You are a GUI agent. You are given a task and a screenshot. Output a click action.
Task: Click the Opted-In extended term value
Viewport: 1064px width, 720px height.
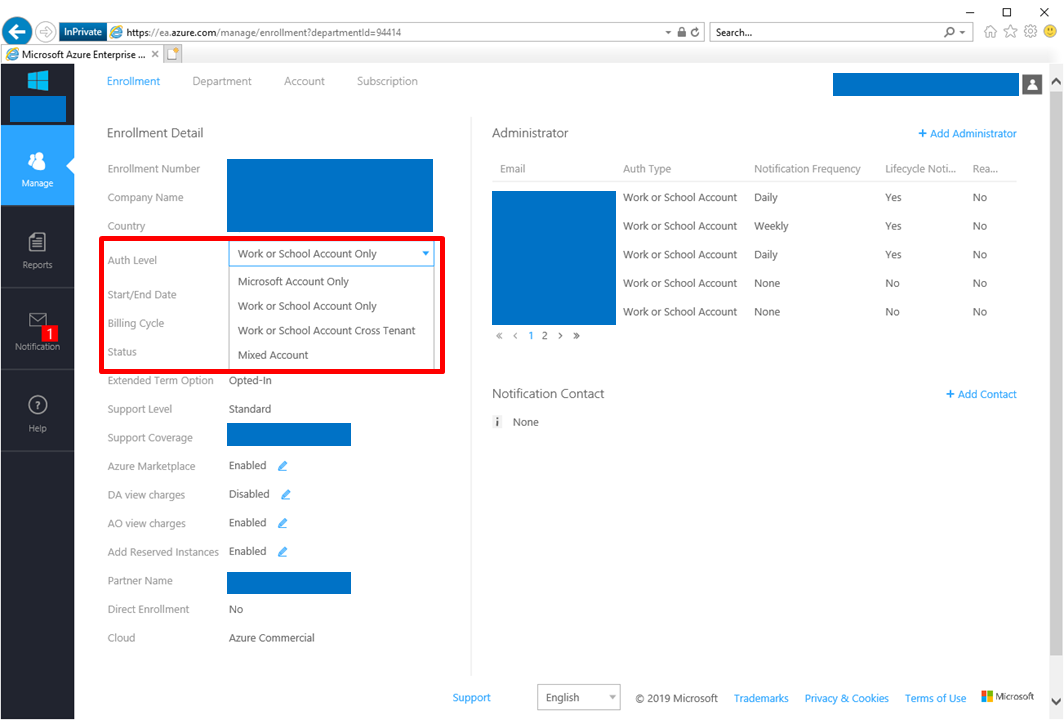pos(250,381)
